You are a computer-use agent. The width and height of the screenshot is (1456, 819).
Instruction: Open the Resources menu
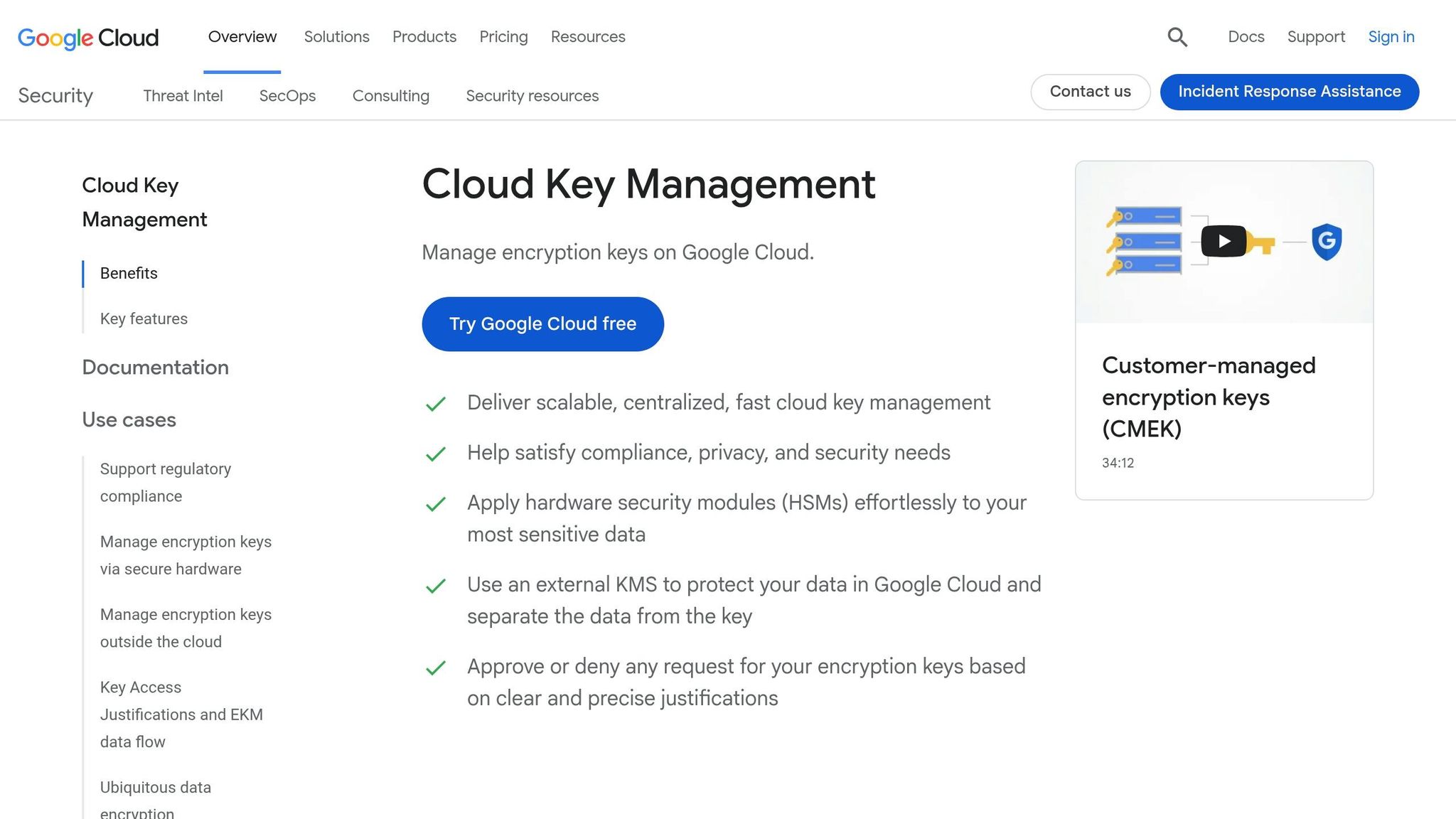(588, 37)
